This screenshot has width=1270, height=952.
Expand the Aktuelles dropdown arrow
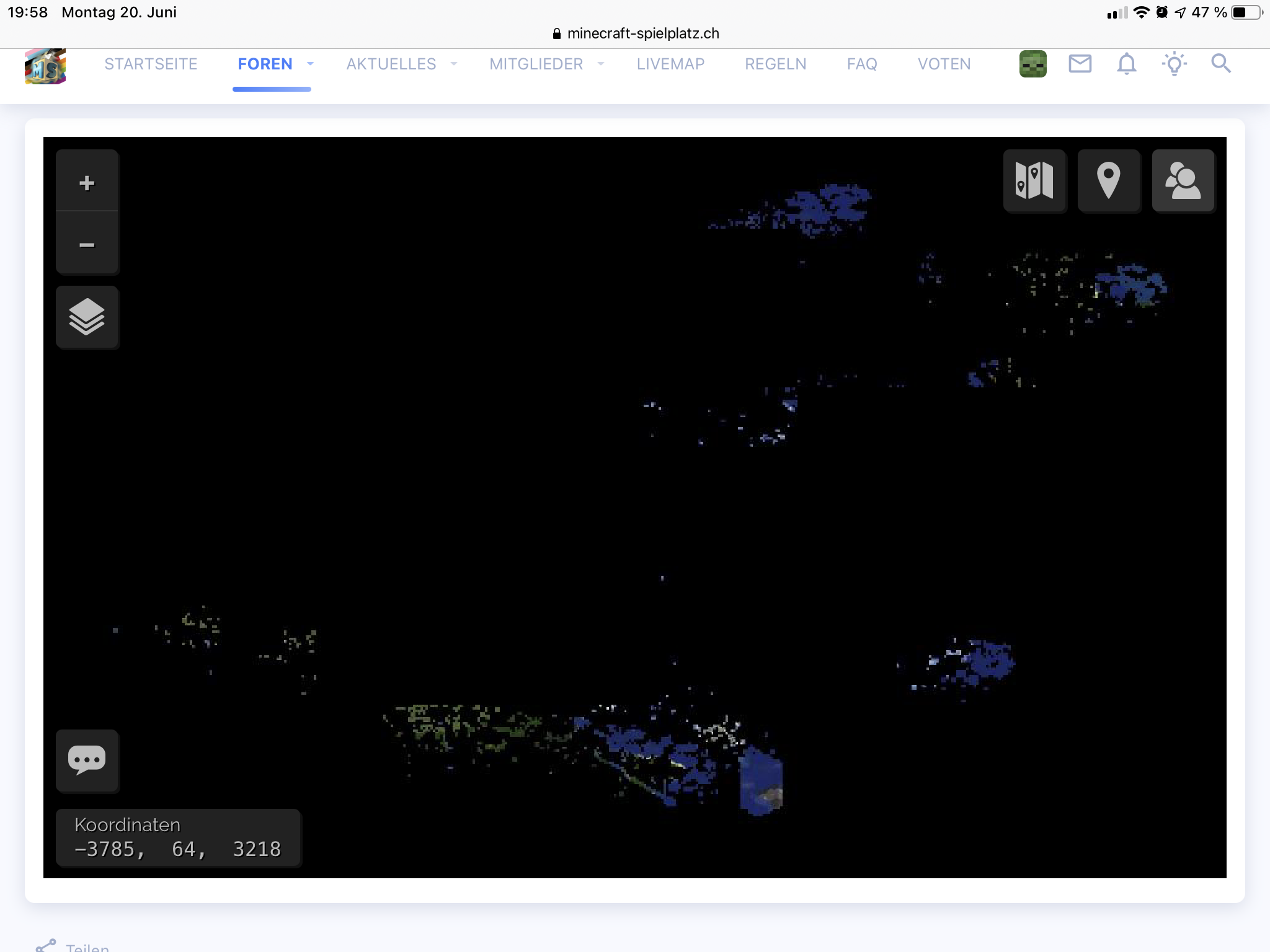(454, 64)
